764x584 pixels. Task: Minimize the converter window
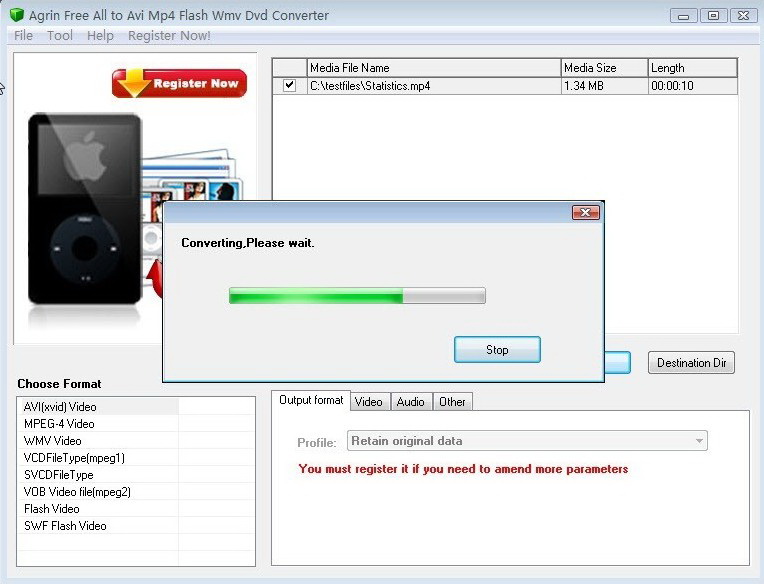(x=683, y=16)
